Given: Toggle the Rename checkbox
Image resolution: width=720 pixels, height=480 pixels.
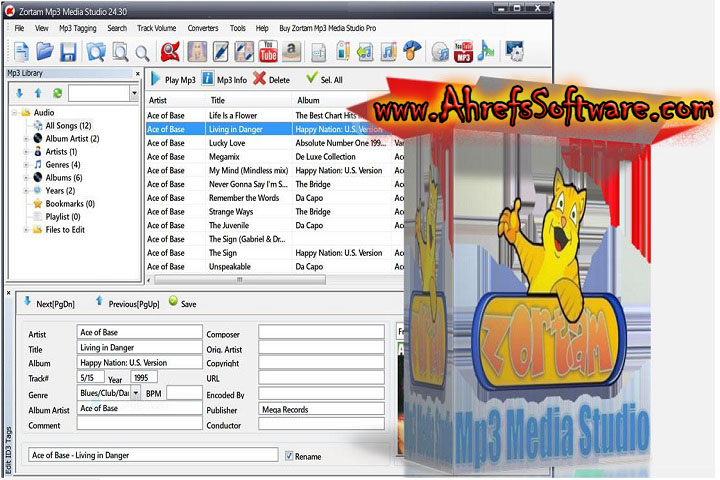Looking at the screenshot, I should click(289, 456).
